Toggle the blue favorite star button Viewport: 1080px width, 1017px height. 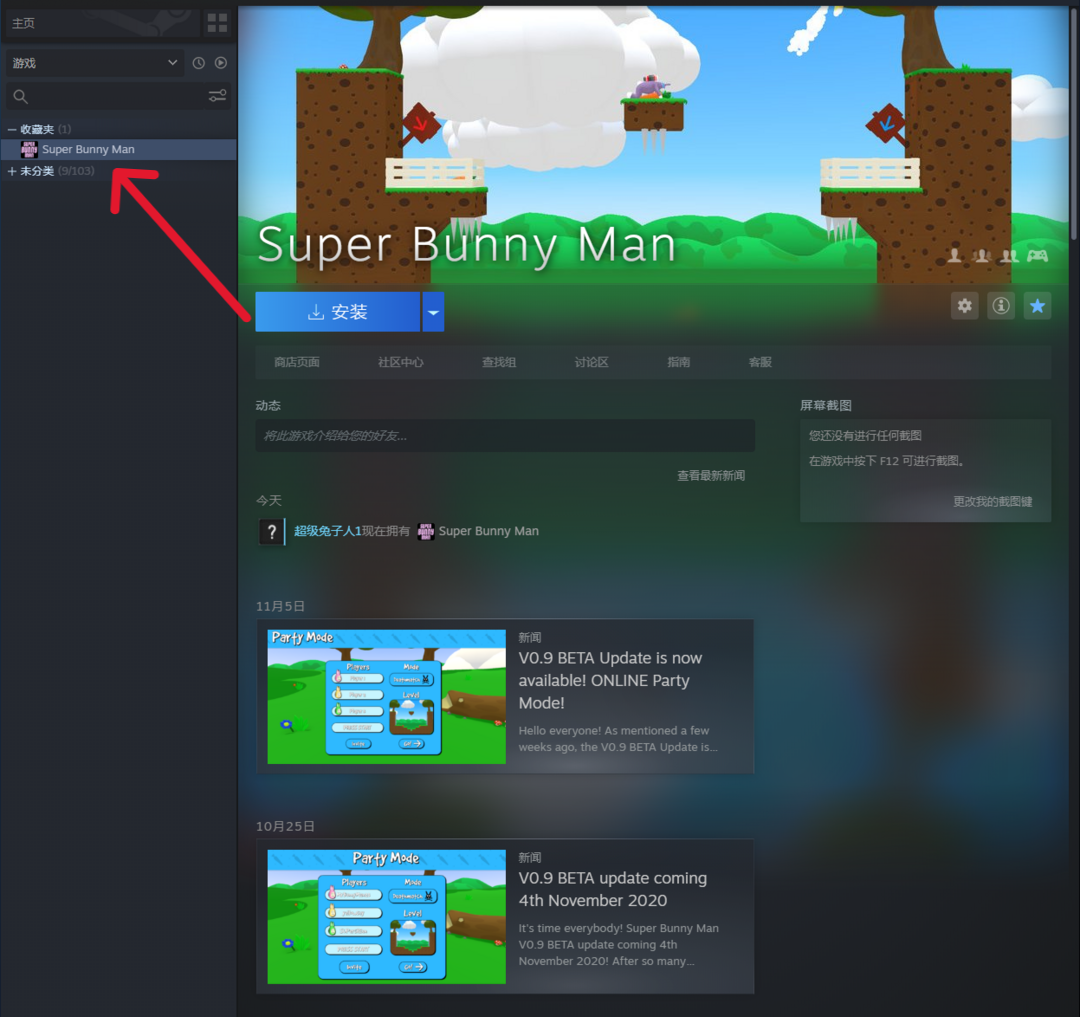[1037, 306]
